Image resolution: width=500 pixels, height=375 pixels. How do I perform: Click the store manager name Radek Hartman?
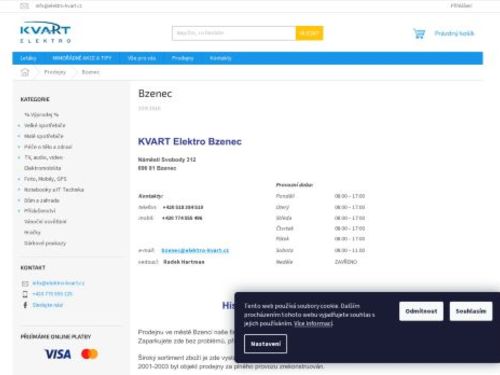coord(184,262)
